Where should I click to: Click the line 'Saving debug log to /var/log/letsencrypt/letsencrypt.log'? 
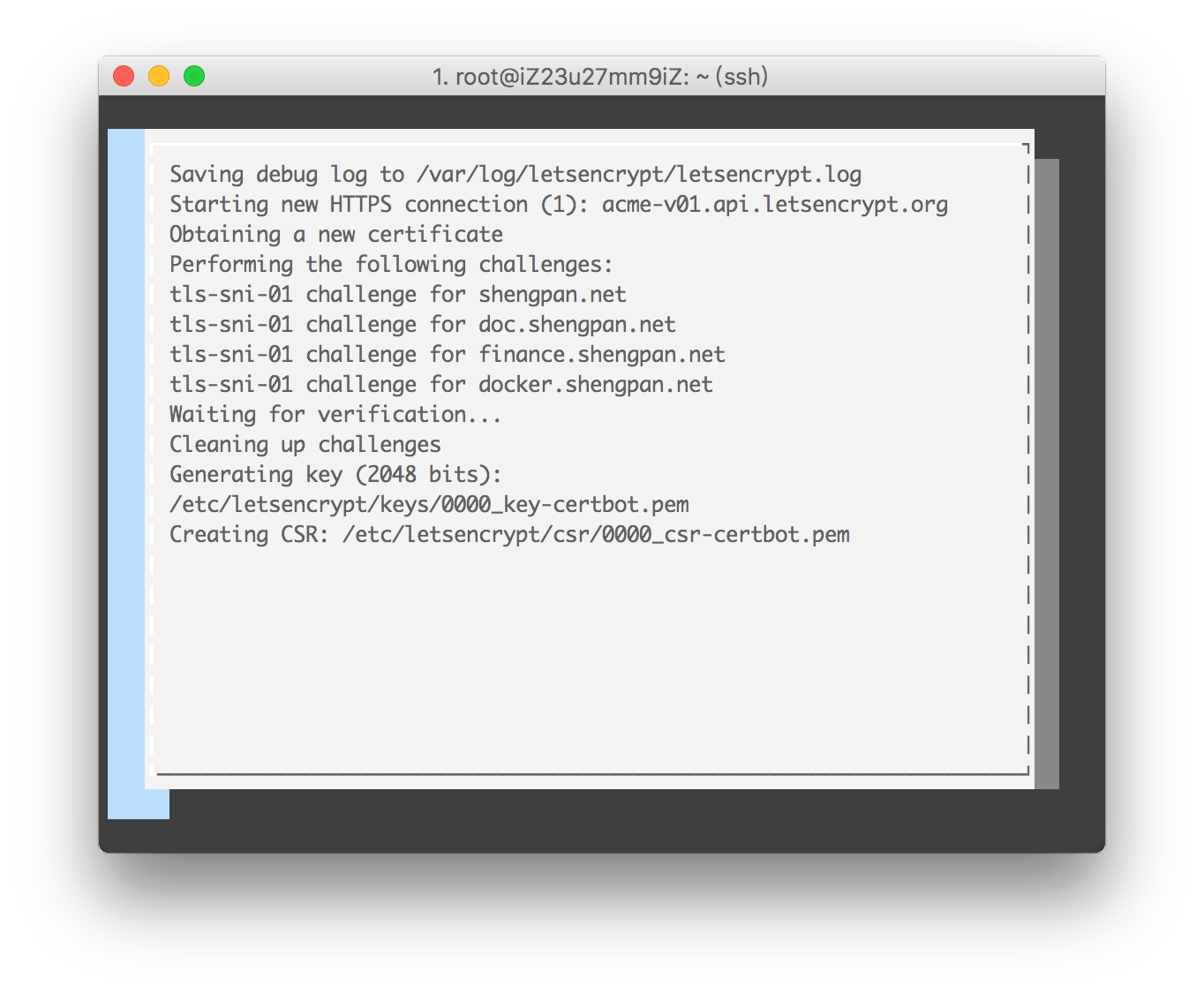(515, 175)
